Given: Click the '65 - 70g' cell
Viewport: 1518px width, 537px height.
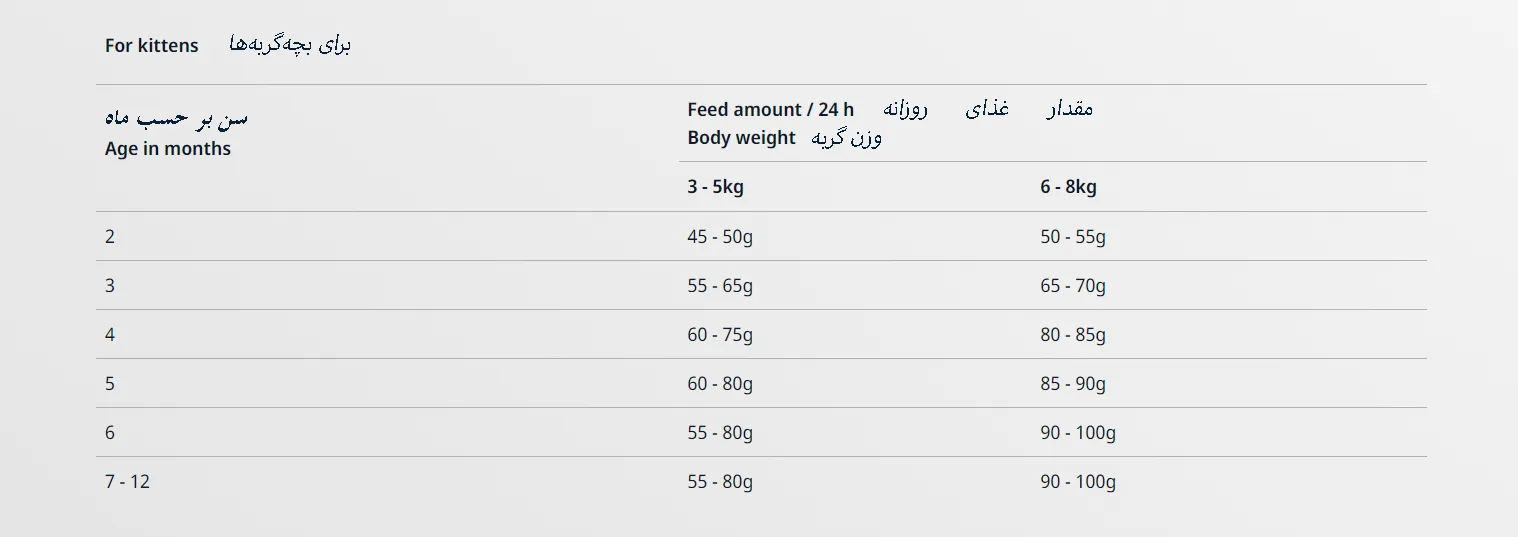Looking at the screenshot, I should (x=1073, y=286).
